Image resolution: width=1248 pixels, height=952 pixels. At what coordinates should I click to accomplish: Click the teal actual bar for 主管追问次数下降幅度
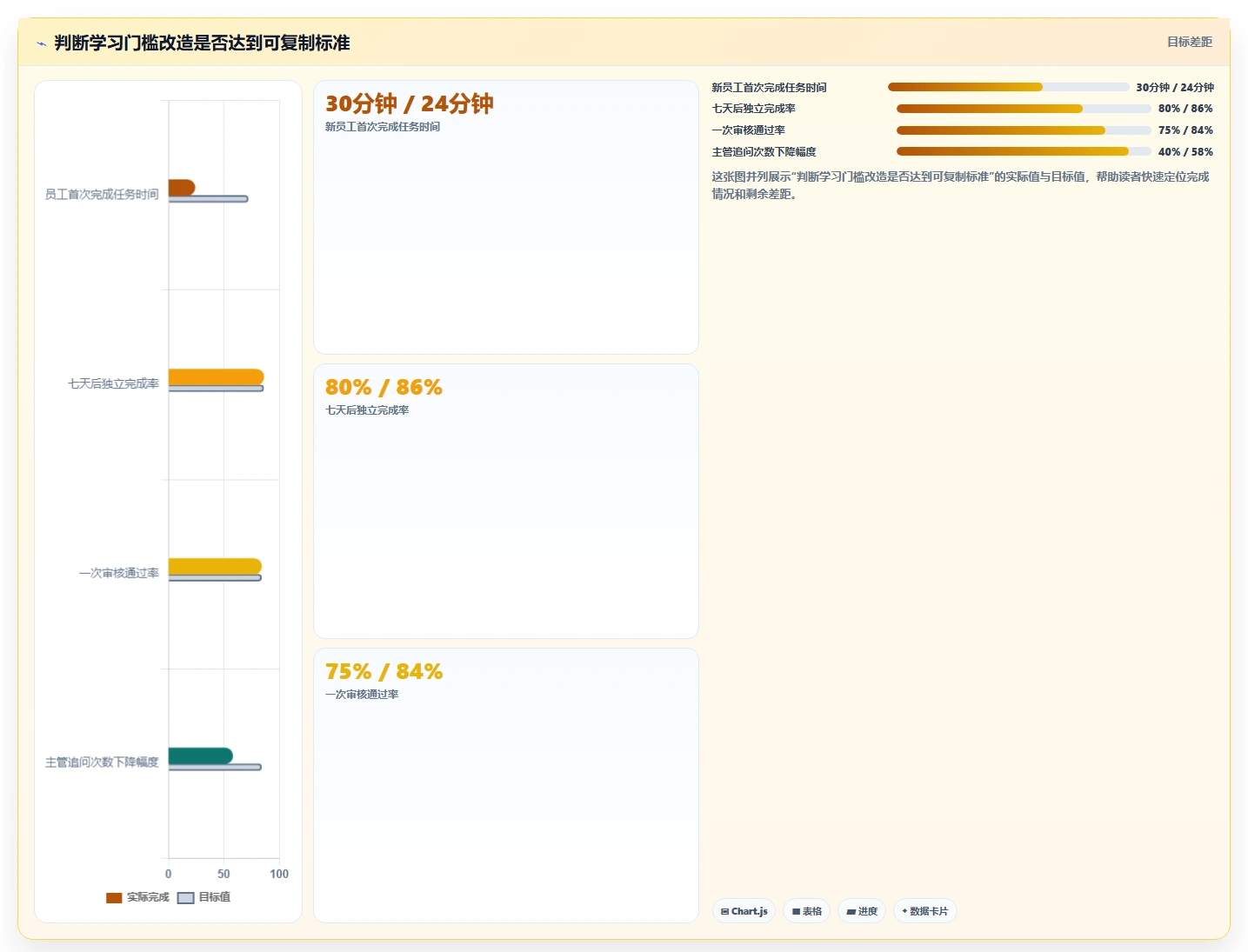pyautogui.click(x=201, y=756)
